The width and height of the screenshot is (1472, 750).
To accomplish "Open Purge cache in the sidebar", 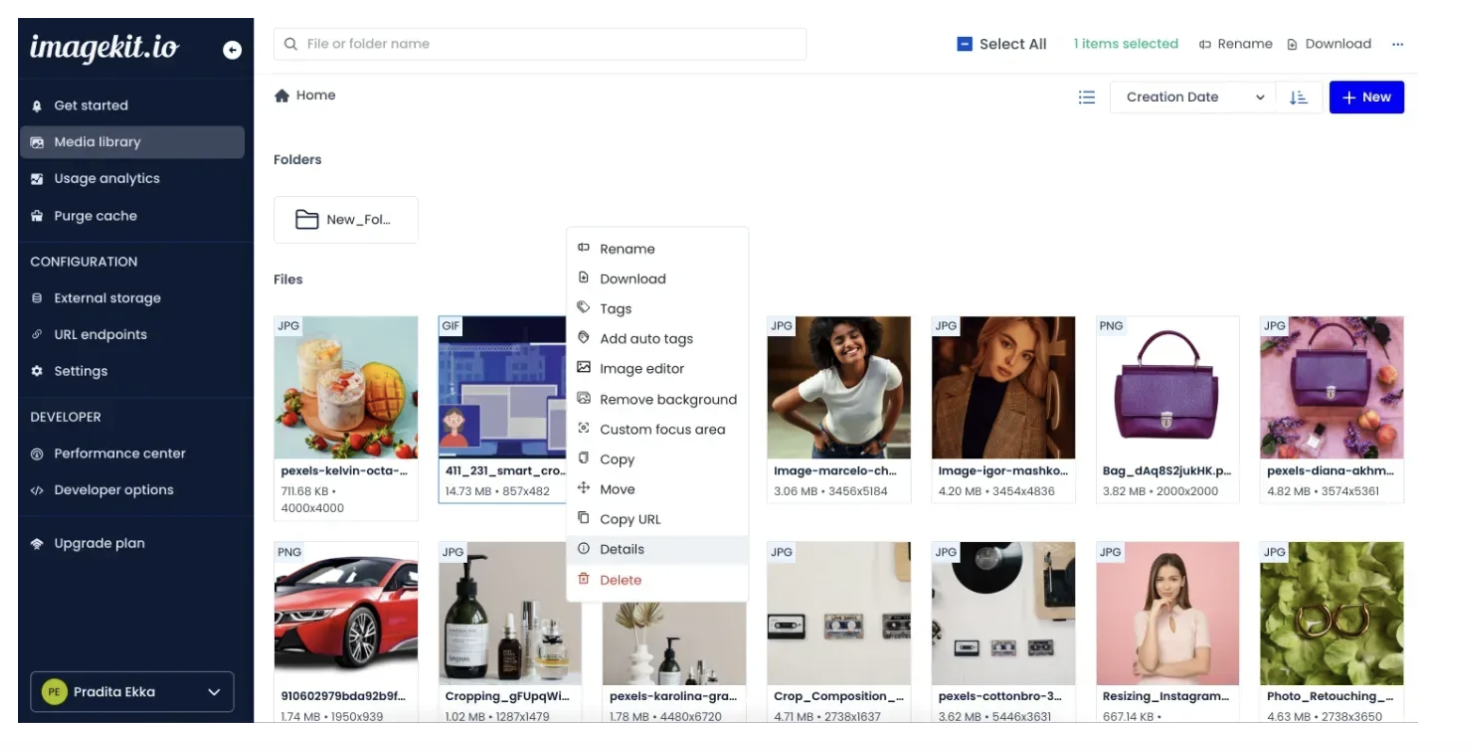I will [95, 216].
